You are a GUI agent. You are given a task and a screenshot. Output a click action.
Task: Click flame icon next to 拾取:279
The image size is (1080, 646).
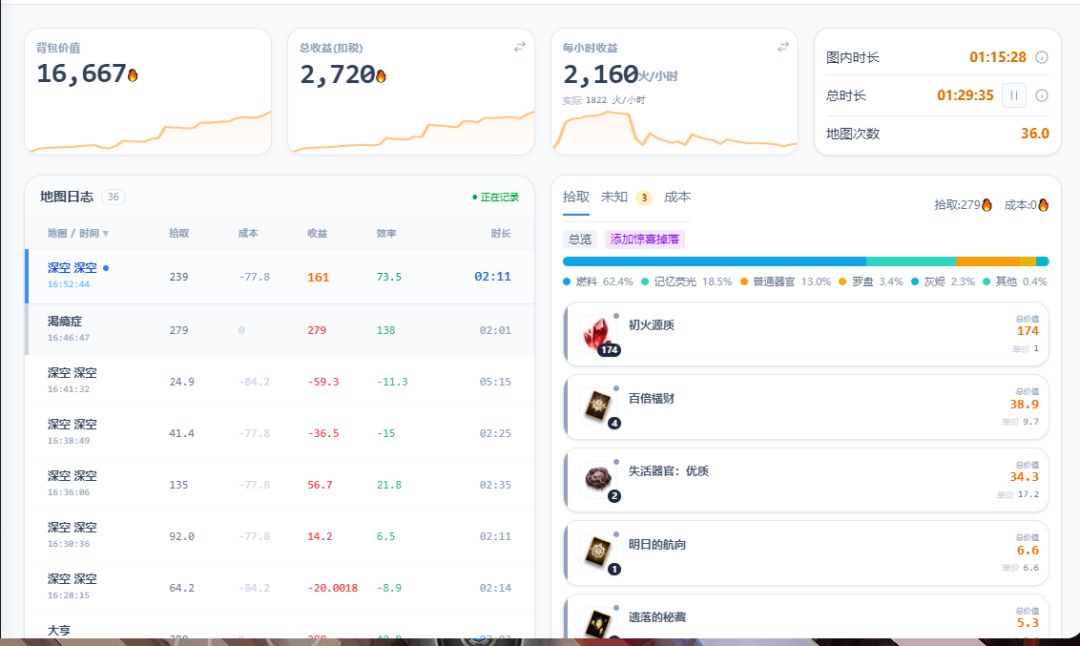(x=986, y=205)
